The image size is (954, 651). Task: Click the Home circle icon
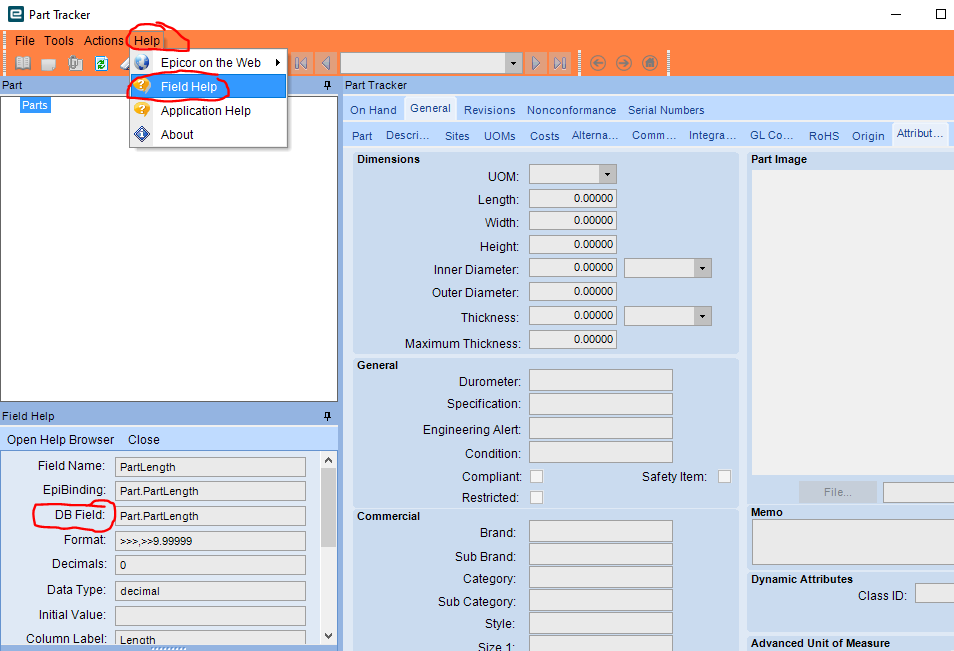click(x=650, y=63)
